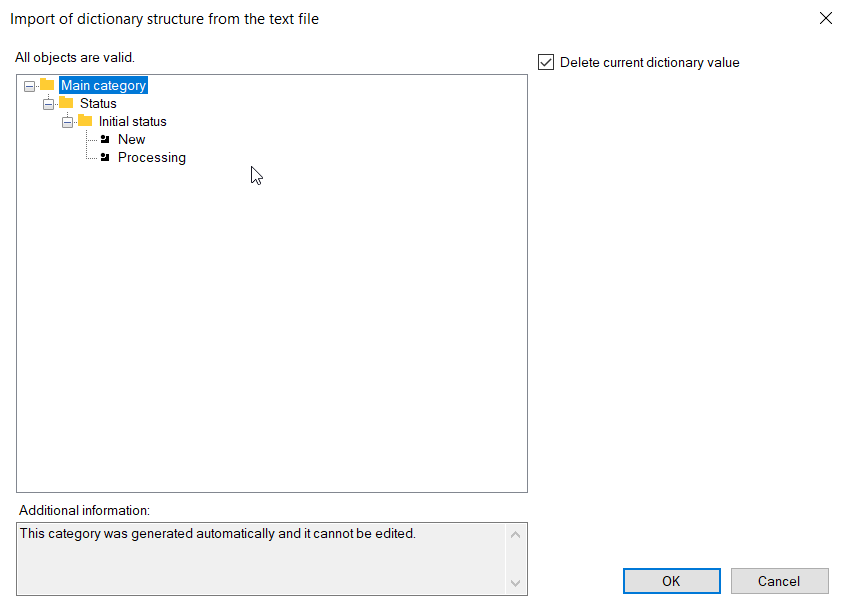Select the Processing dictionary entry

[x=152, y=158]
